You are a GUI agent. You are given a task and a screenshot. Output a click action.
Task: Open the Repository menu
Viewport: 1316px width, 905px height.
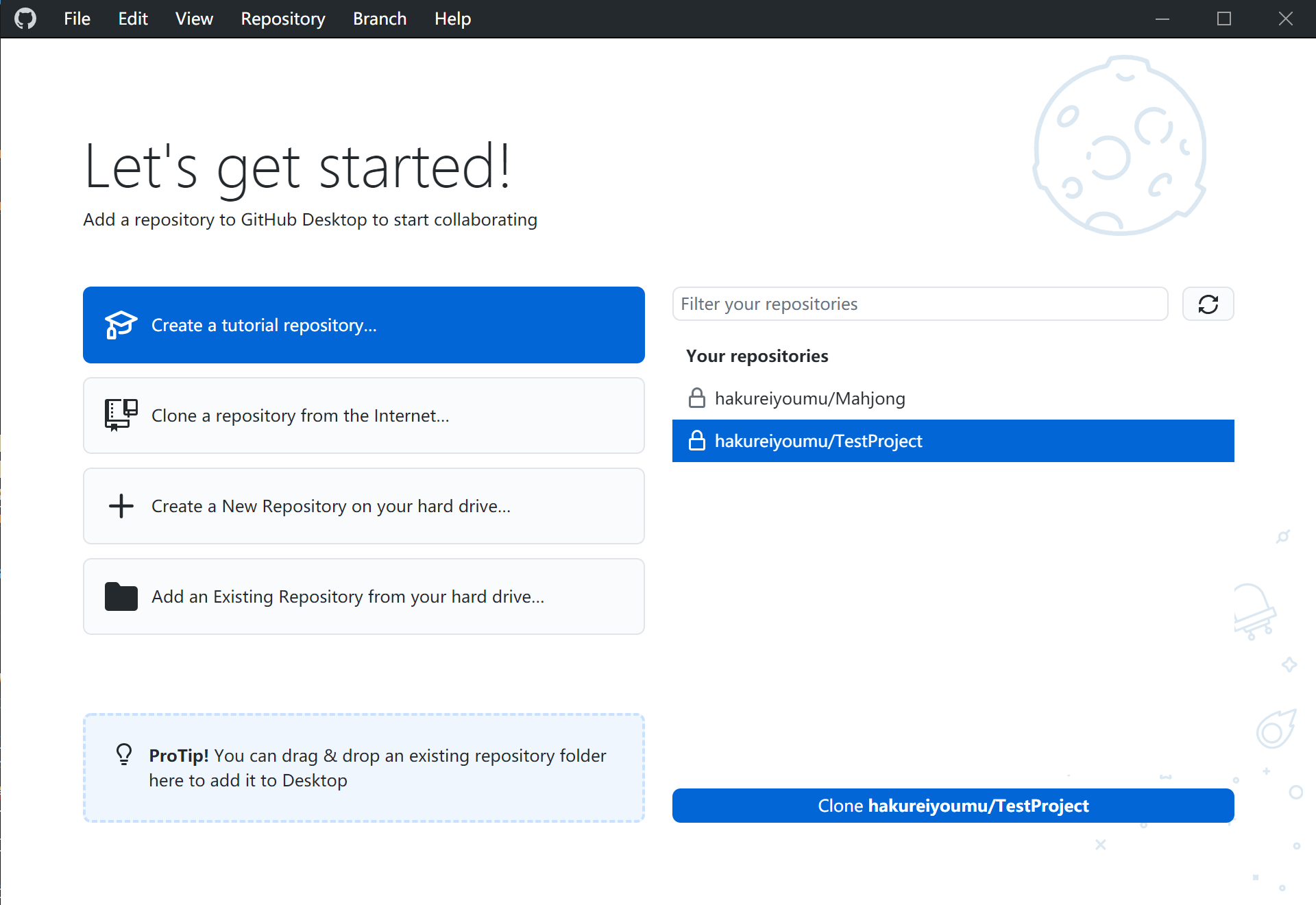click(283, 19)
